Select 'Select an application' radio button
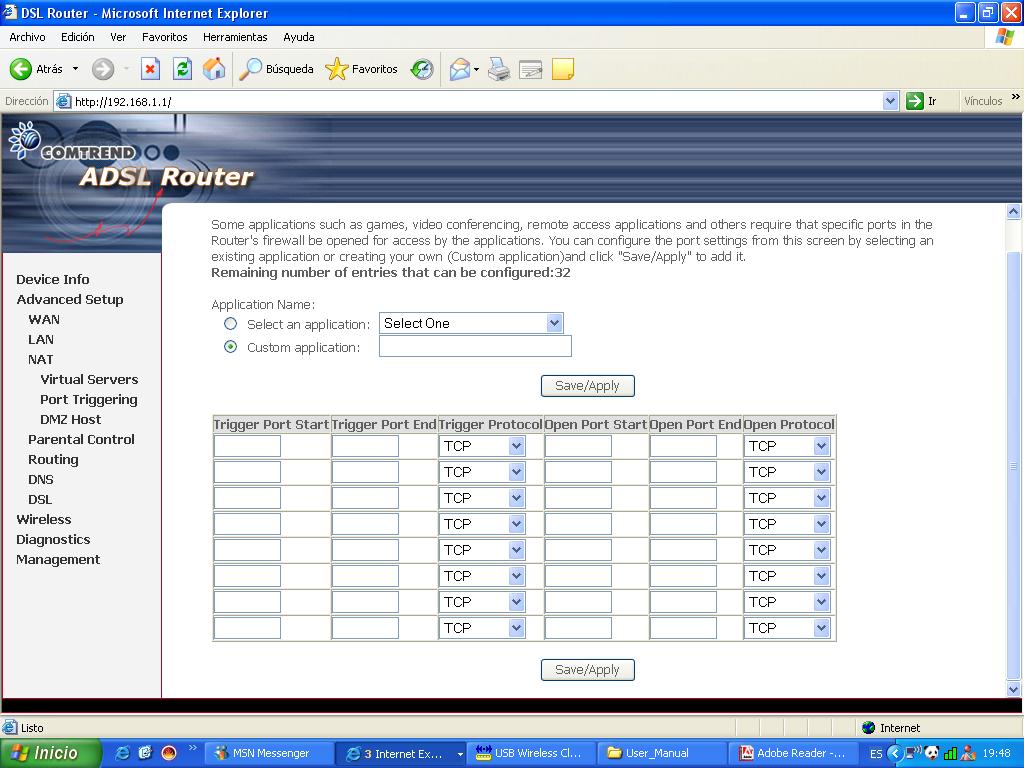 (231, 324)
